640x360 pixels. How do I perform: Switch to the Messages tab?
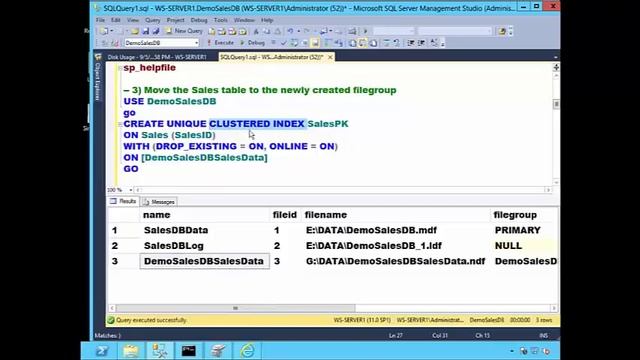159,202
